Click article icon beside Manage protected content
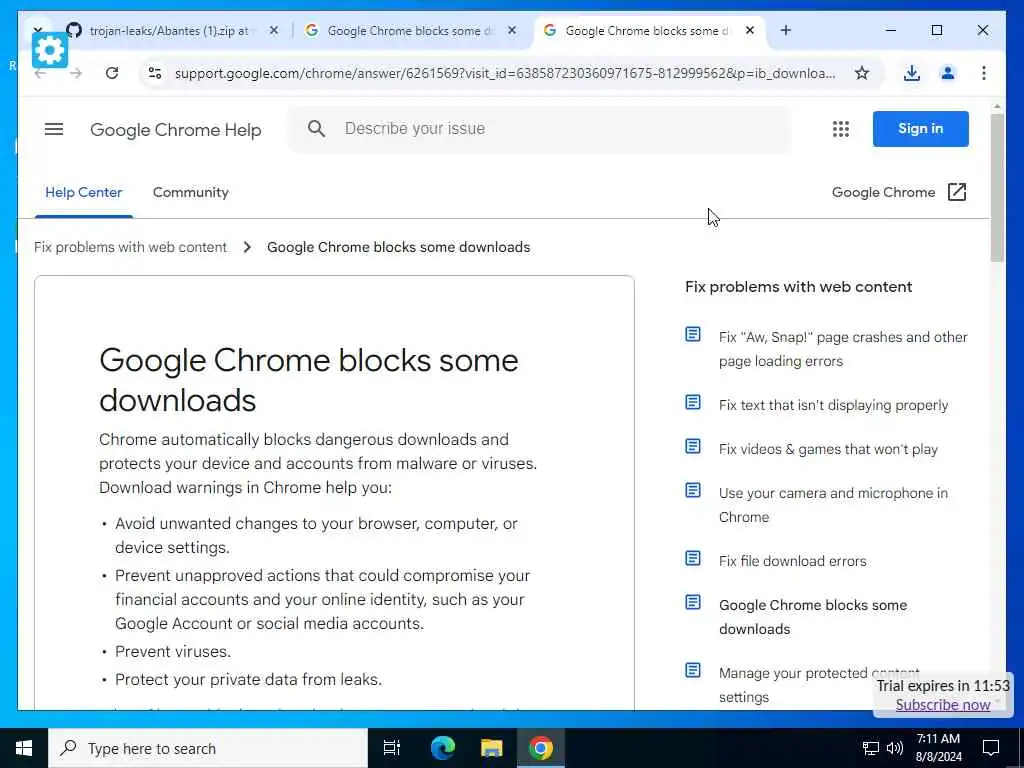Screen dimensions: 1024x768 pyautogui.click(x=693, y=671)
